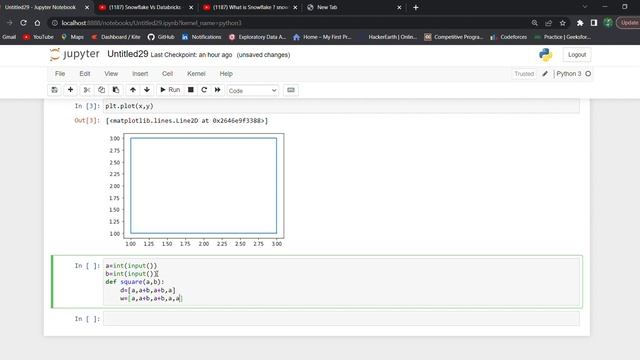Open the browser extensions puzzle icon

click(580, 23)
